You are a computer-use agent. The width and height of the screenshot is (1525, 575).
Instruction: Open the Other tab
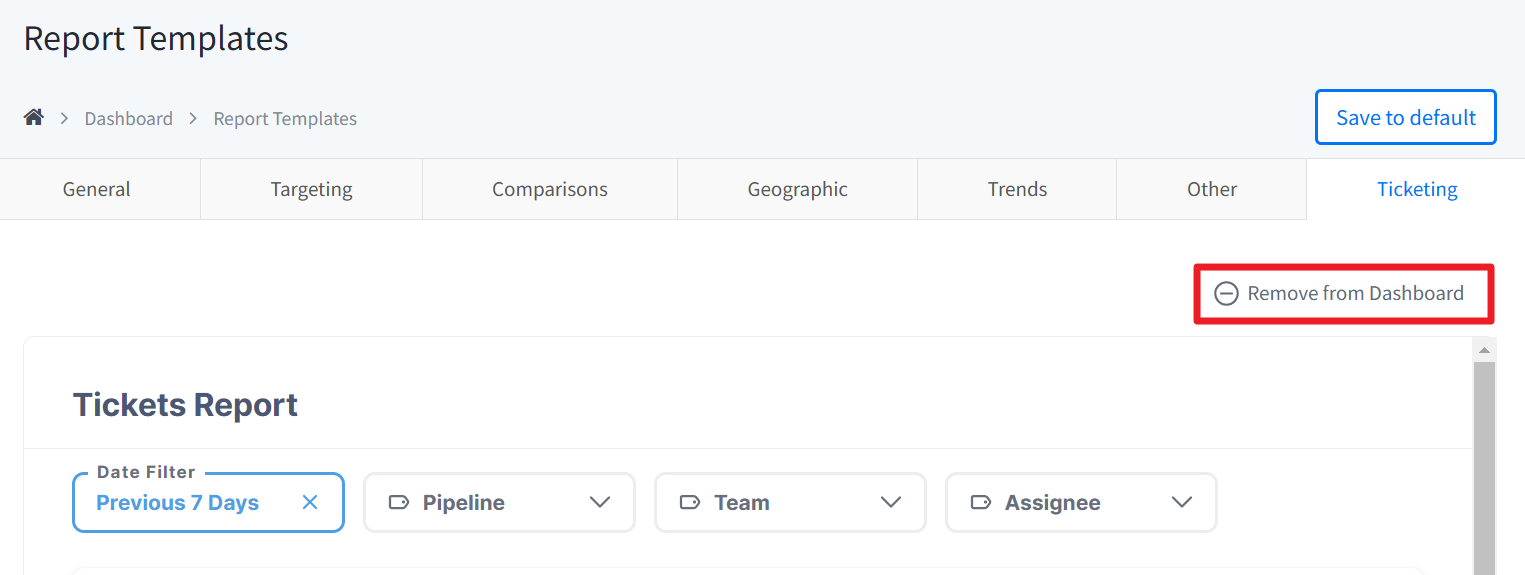pos(1212,189)
